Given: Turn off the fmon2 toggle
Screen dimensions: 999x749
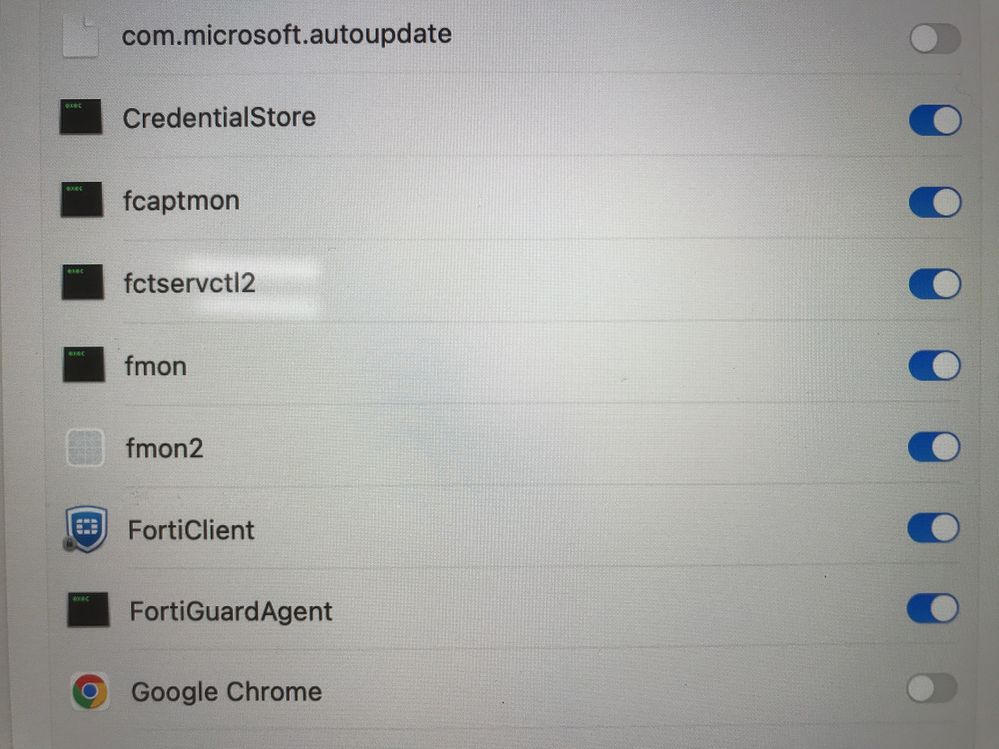Looking at the screenshot, I should [x=934, y=447].
